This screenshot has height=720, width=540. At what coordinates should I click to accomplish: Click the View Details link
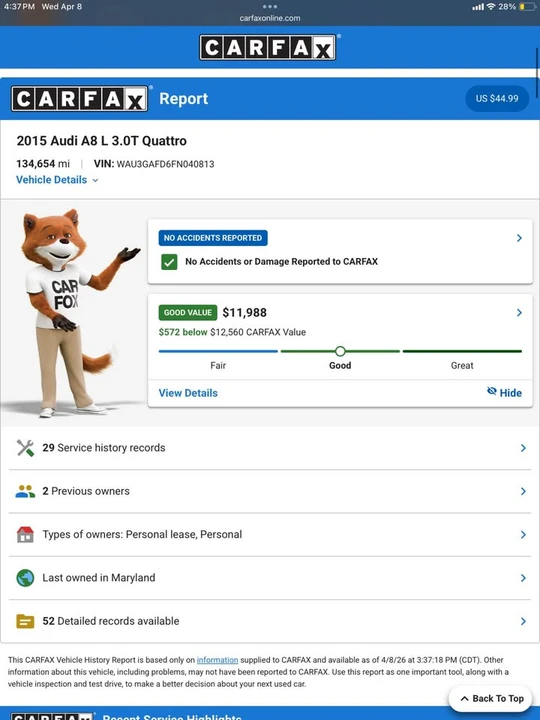(188, 393)
